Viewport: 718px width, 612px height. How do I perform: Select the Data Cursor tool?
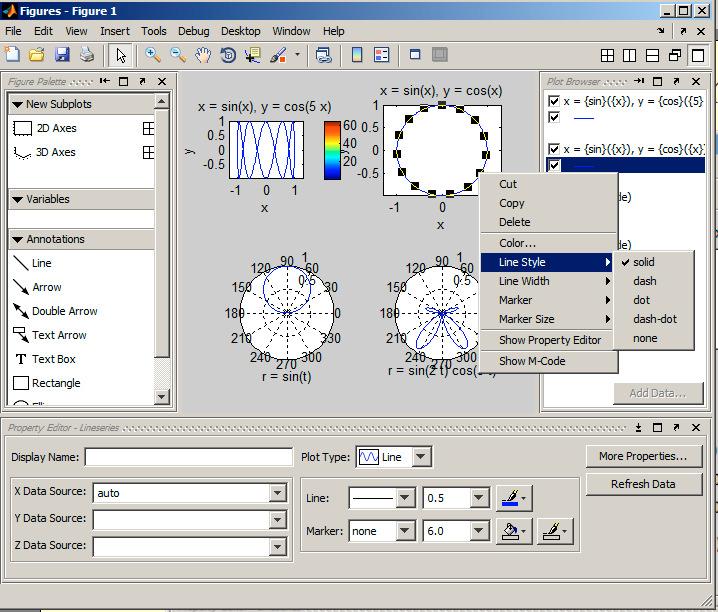click(253, 55)
